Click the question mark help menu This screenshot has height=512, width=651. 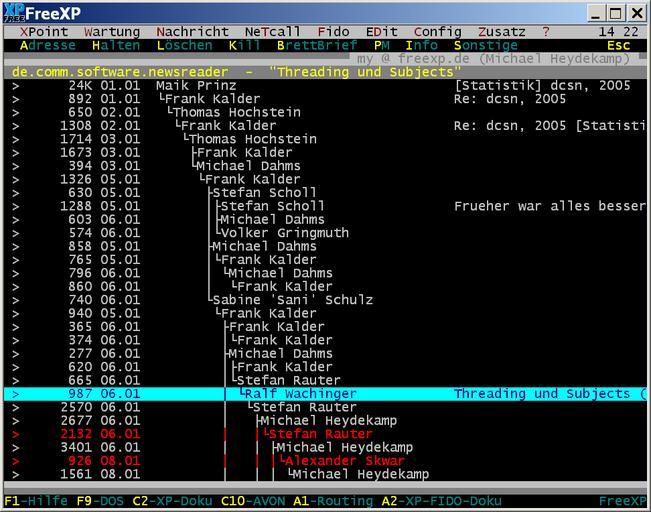click(546, 32)
